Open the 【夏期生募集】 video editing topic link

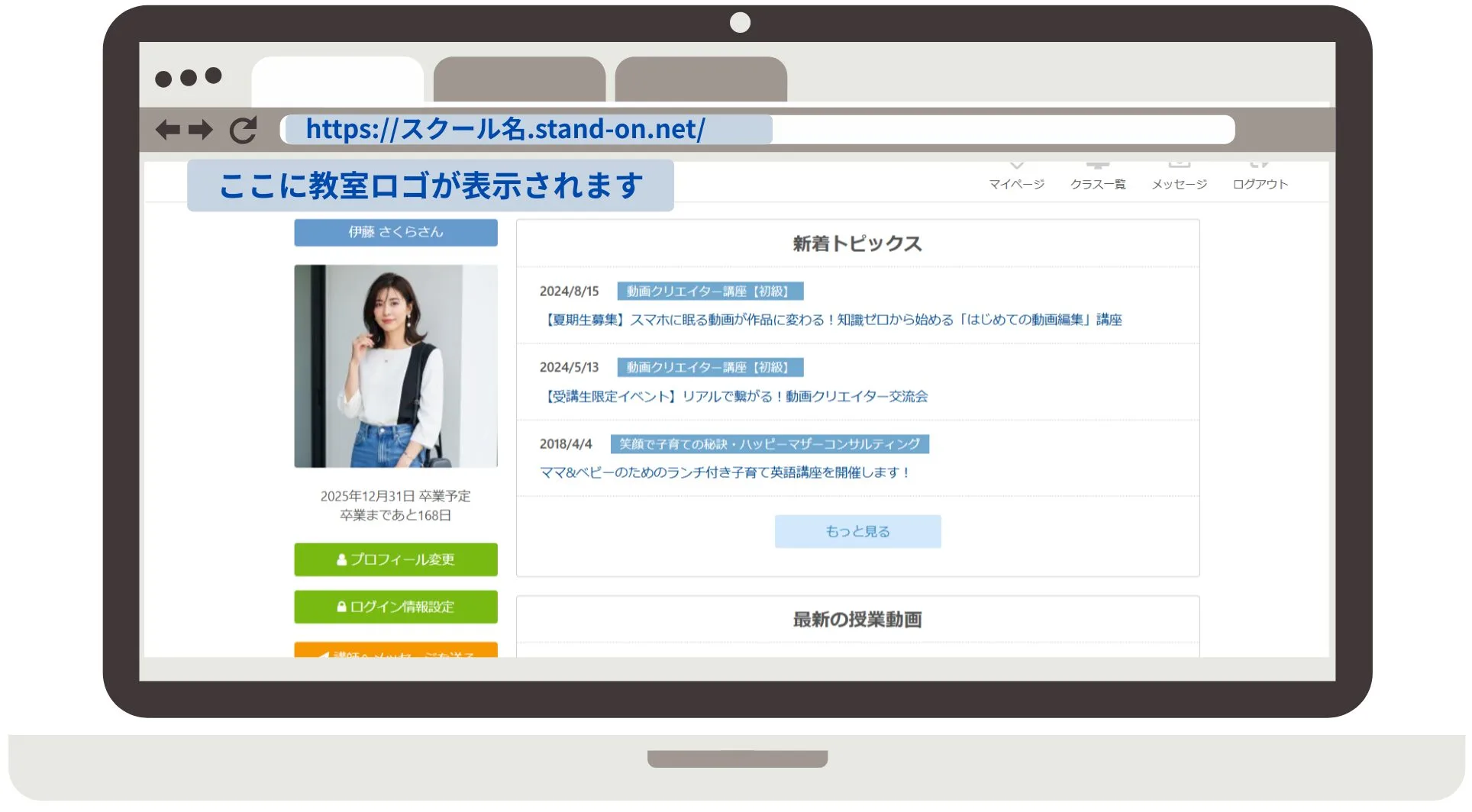point(832,320)
